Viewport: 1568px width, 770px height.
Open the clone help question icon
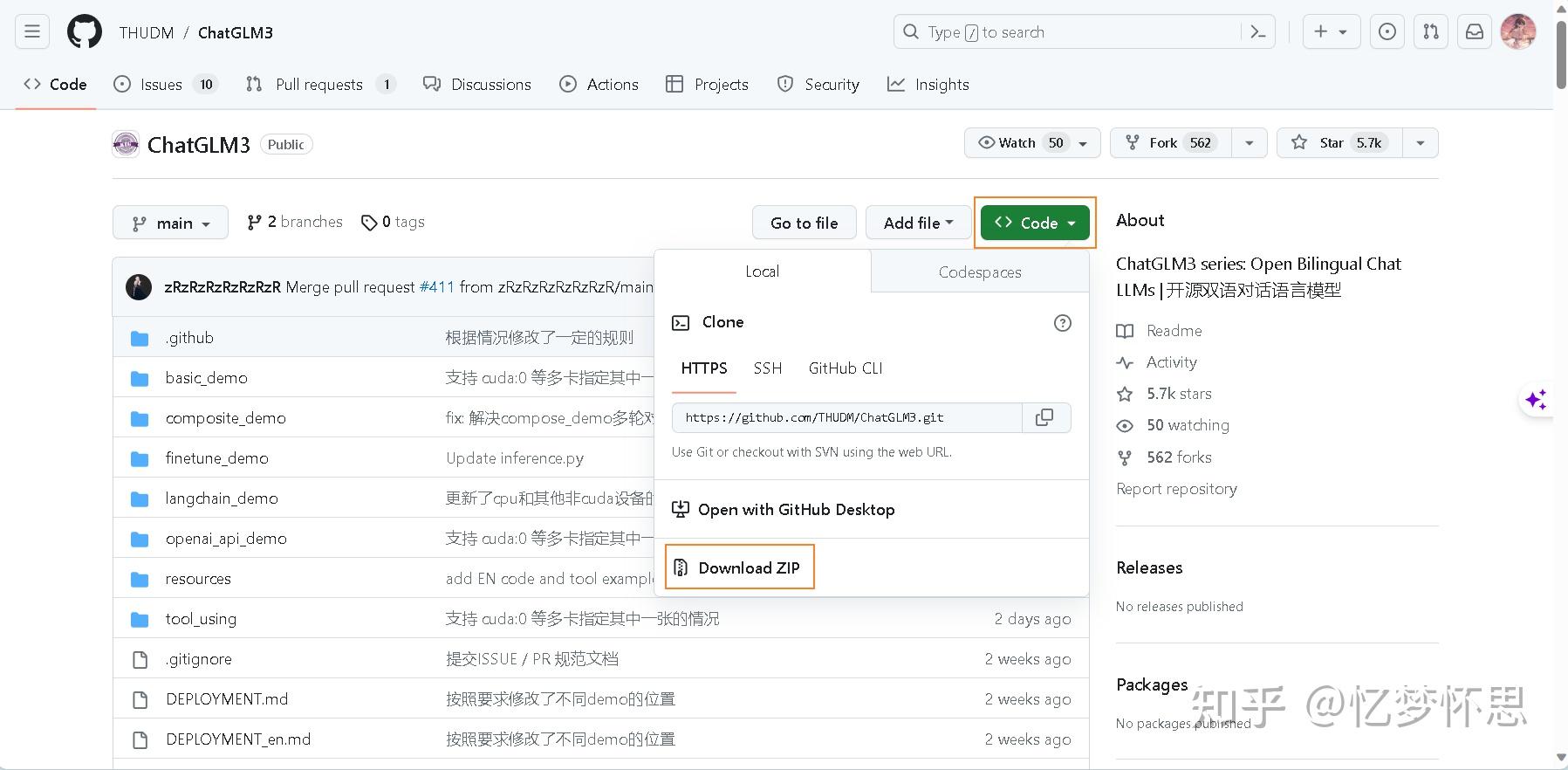point(1063,323)
